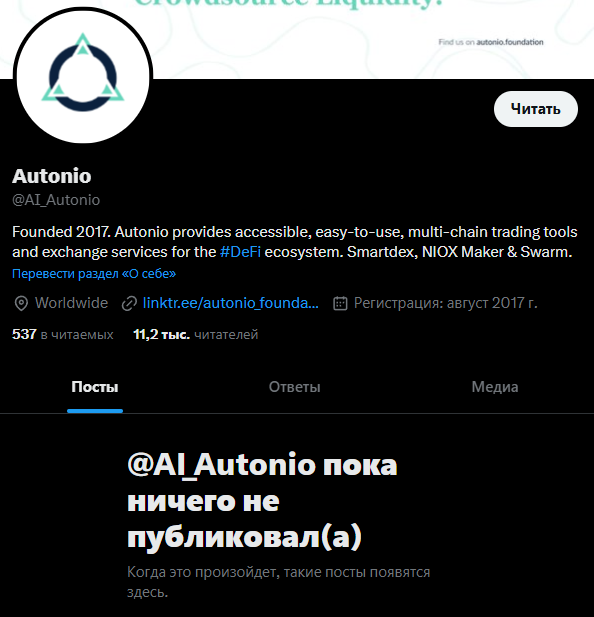Viewport: 594px width, 617px height.
Task: Click the Autonio display name heading
Action: click(52, 176)
